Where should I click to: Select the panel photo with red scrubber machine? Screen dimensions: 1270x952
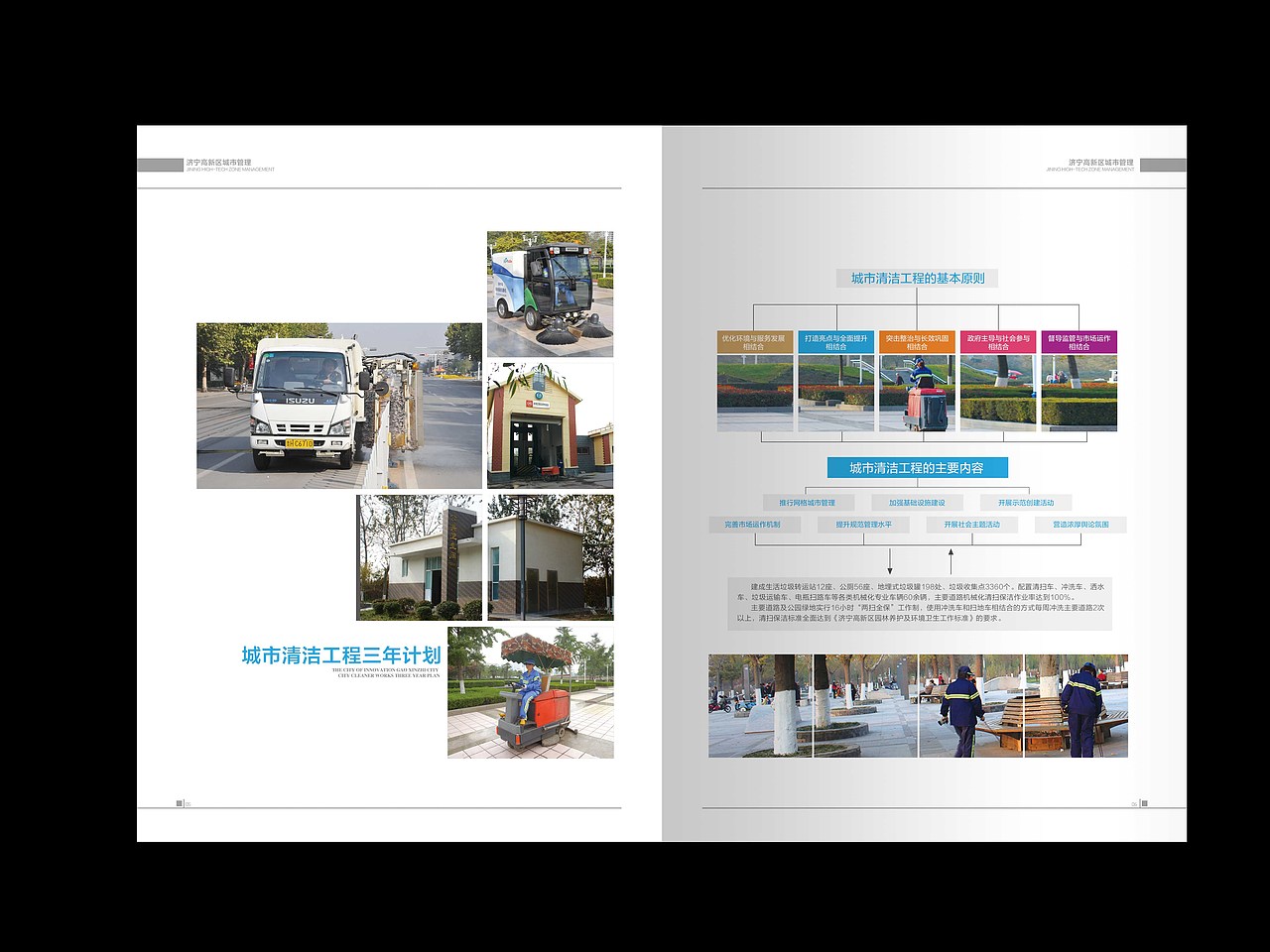[917, 394]
